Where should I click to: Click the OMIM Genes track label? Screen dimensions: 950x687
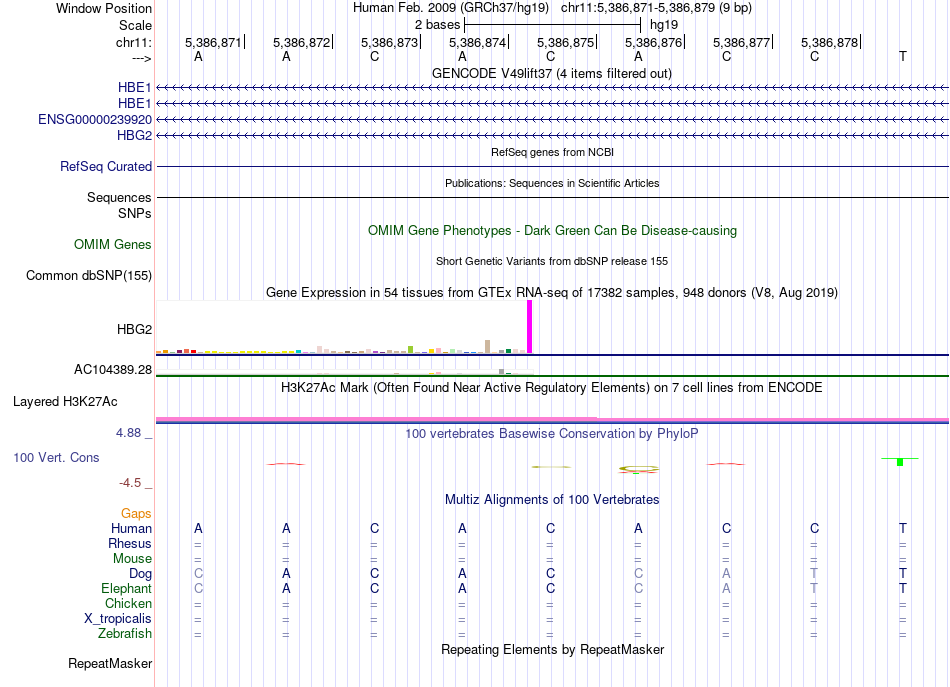(x=113, y=244)
